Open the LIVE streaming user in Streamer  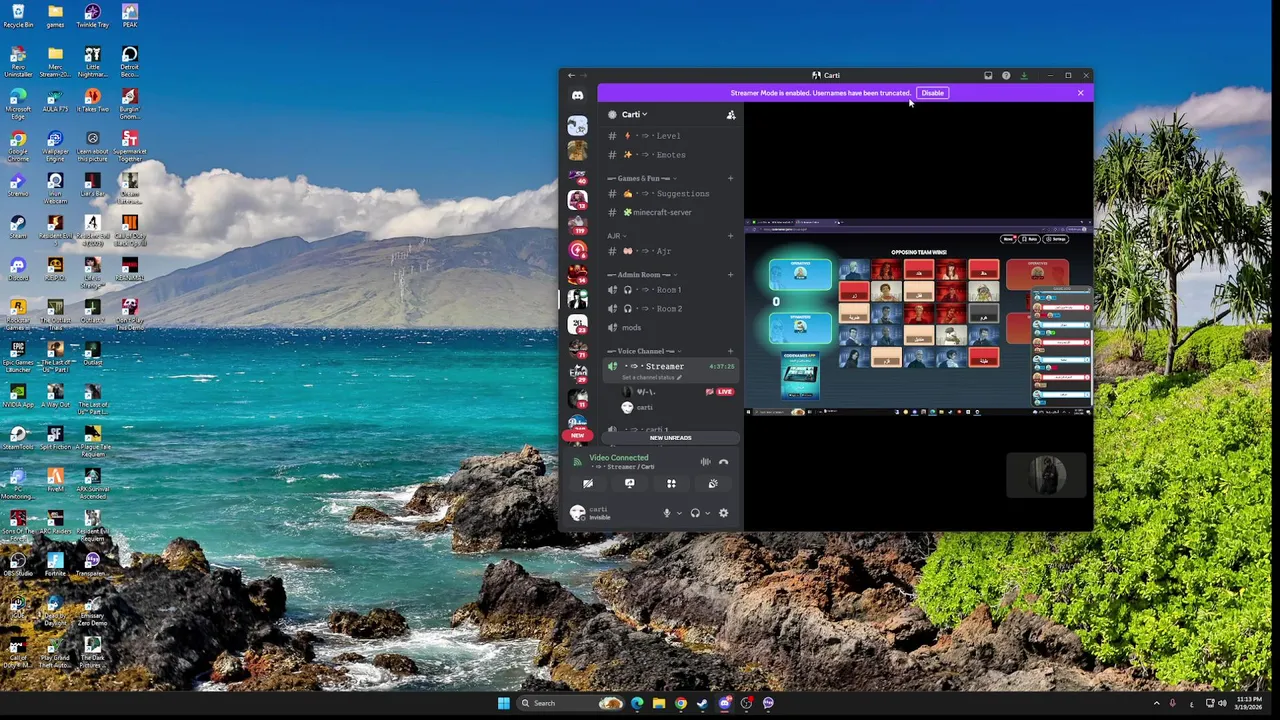pyautogui.click(x=678, y=392)
